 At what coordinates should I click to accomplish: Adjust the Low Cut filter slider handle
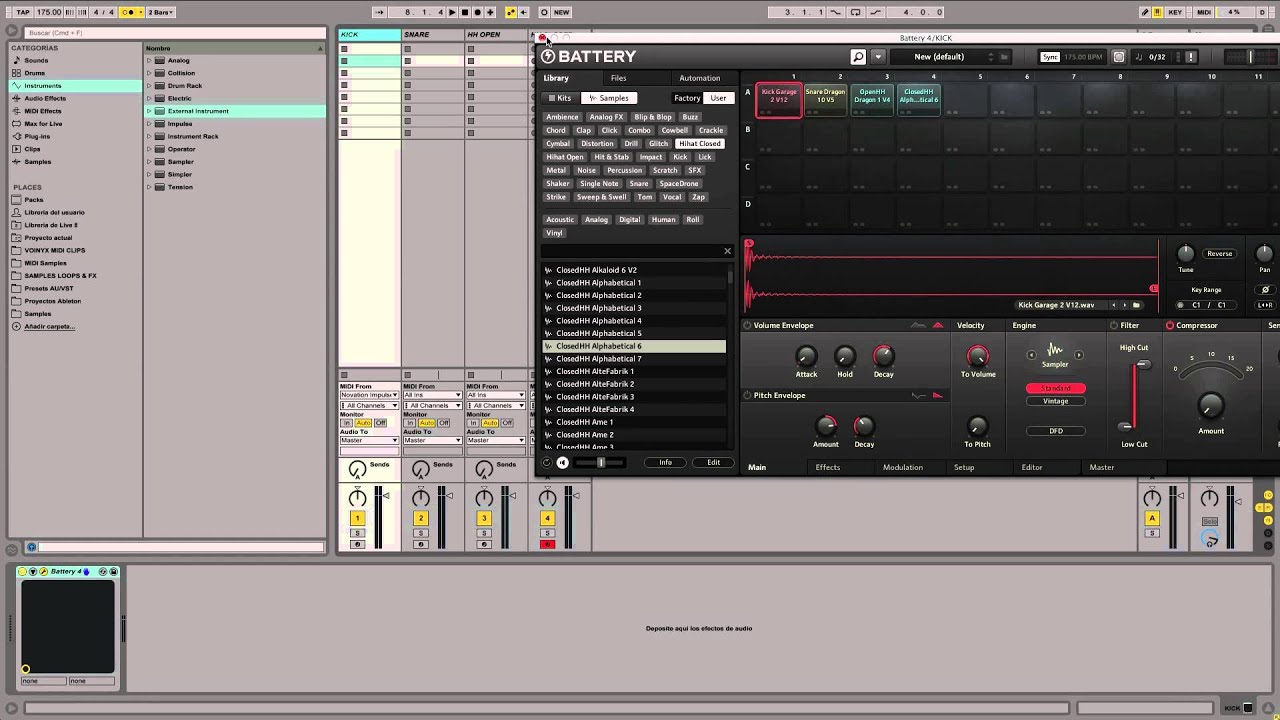click(1126, 427)
